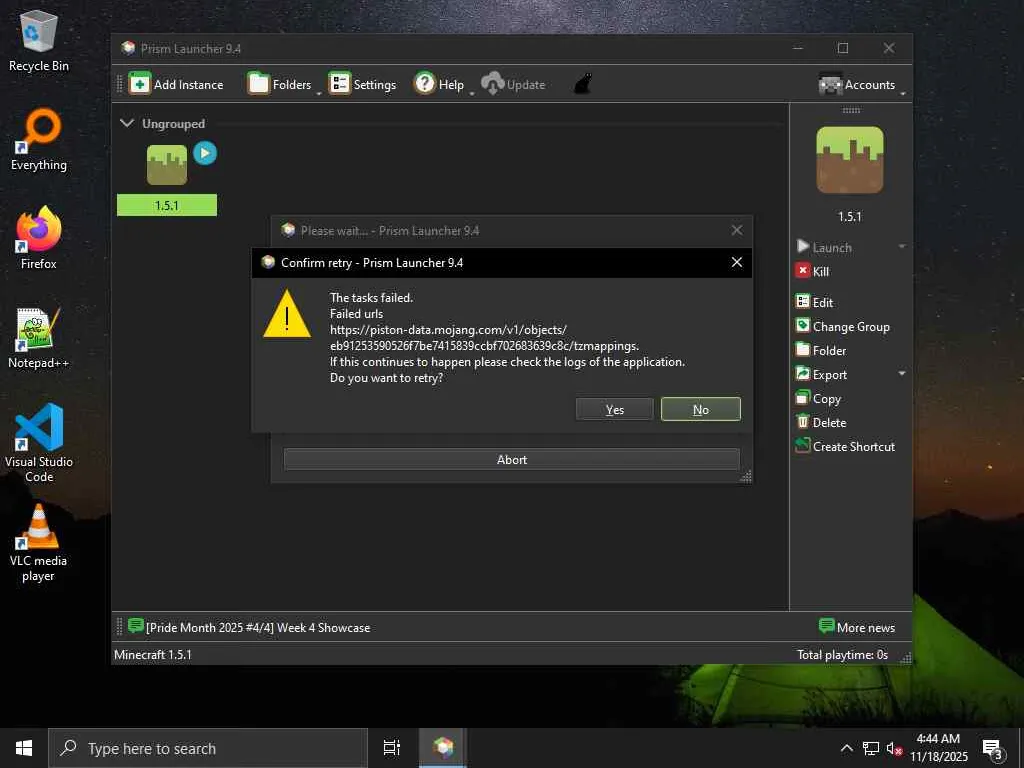Click the muted volume tray icon
Image resolution: width=1024 pixels, height=768 pixels.
click(x=894, y=748)
